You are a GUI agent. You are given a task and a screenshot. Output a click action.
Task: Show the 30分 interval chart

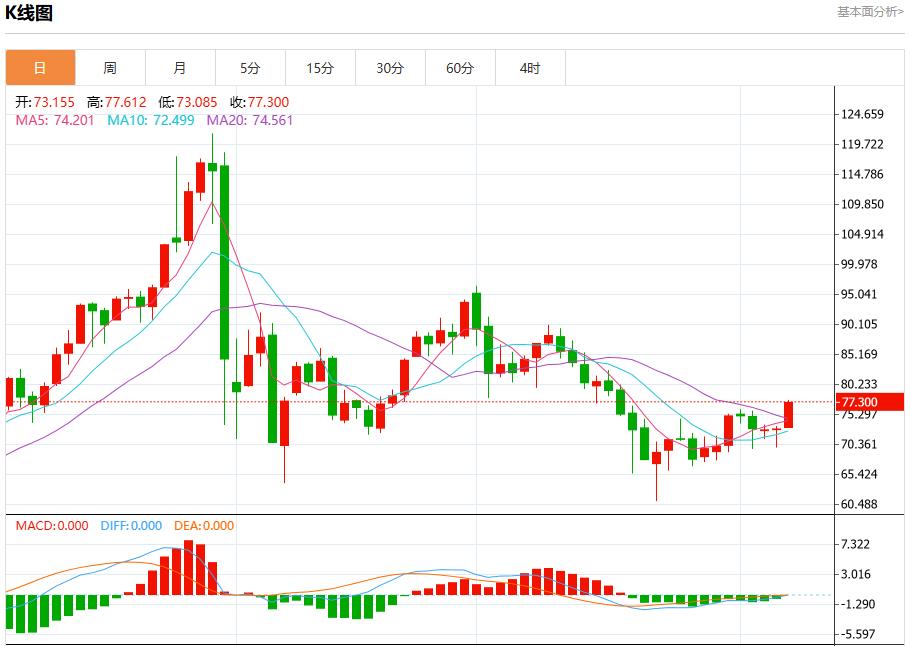coord(390,68)
